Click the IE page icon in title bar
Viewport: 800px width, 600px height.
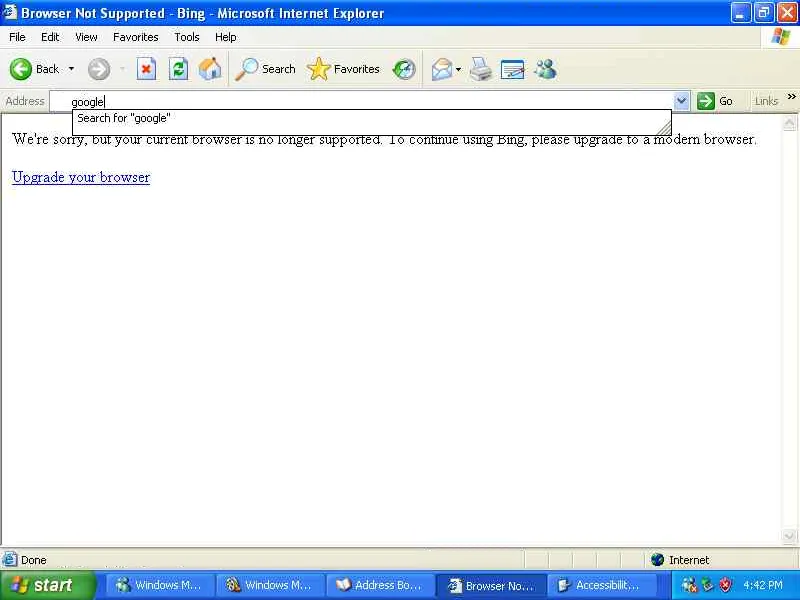(x=10, y=12)
